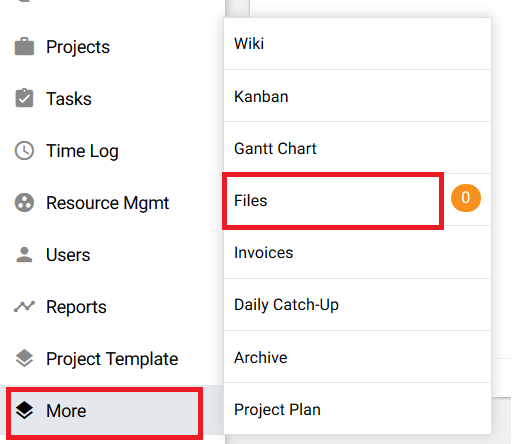Screen dimensions: 524x444
Task: Expand the More sidebar item
Action: click(x=104, y=413)
